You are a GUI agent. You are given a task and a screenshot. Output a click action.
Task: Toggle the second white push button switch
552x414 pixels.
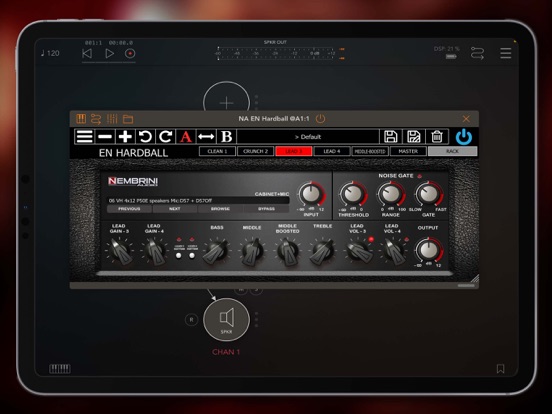point(192,256)
